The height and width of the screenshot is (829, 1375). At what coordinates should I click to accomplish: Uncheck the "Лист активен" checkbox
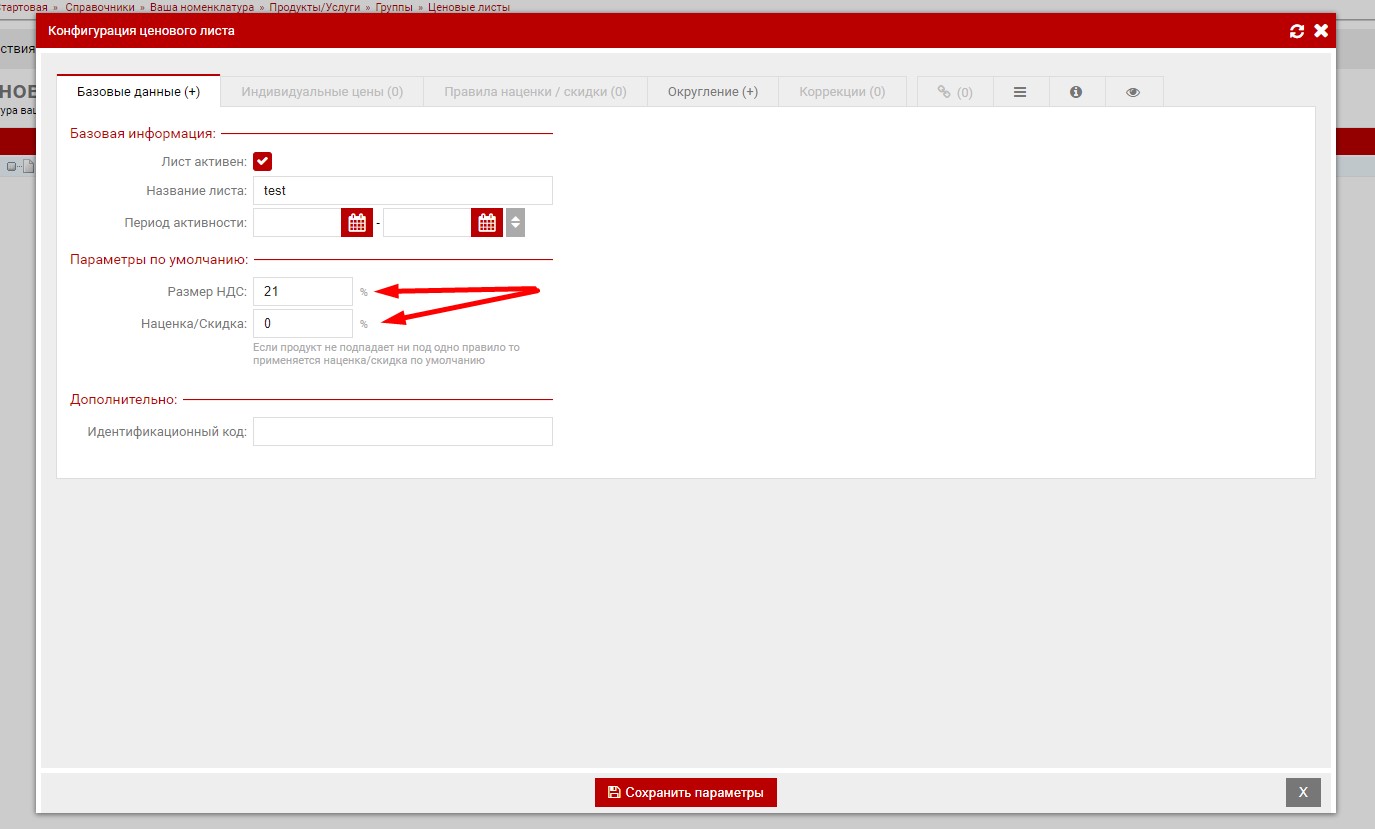[263, 161]
